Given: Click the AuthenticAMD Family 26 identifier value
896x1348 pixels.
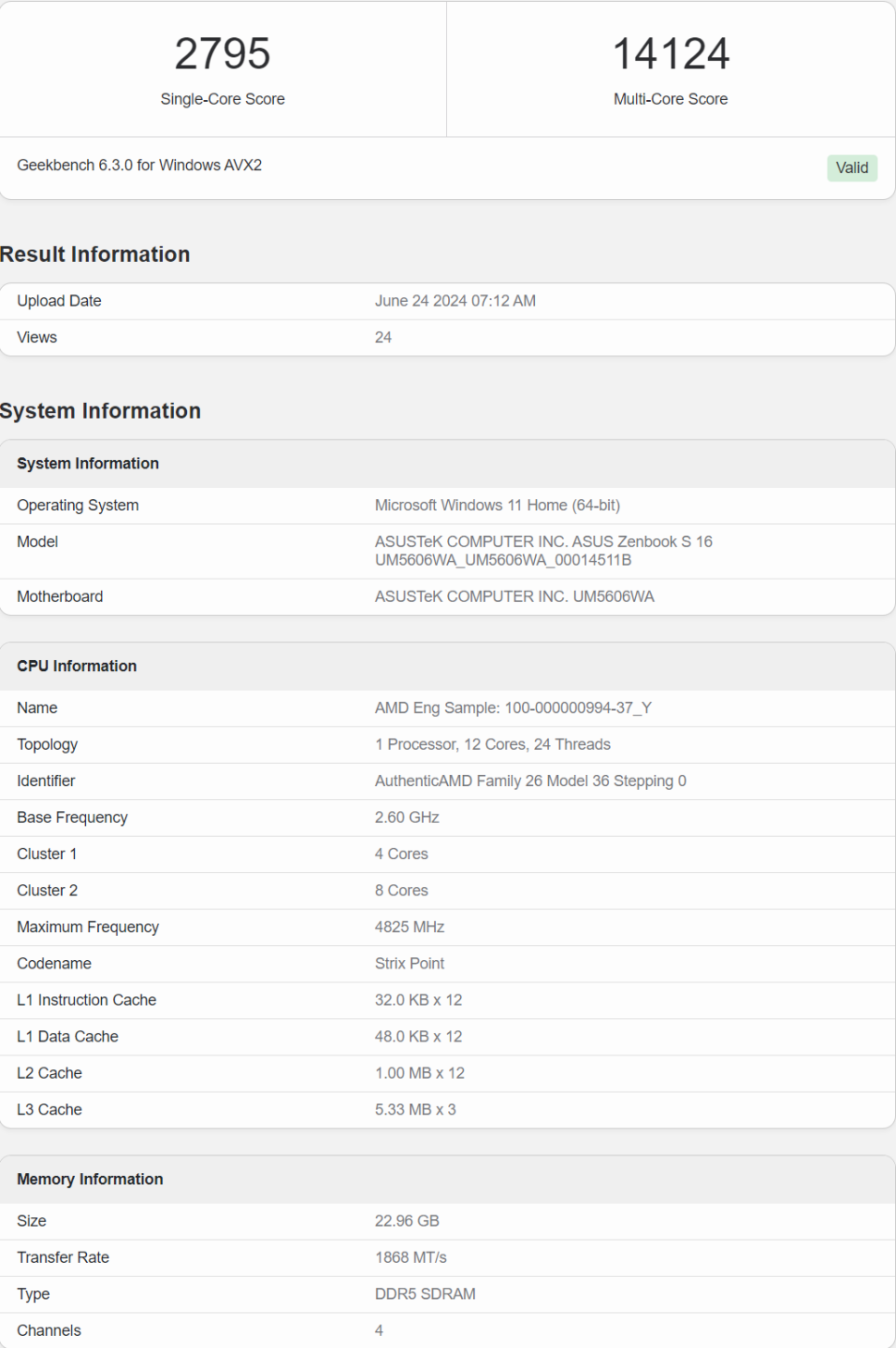Looking at the screenshot, I should 530,780.
